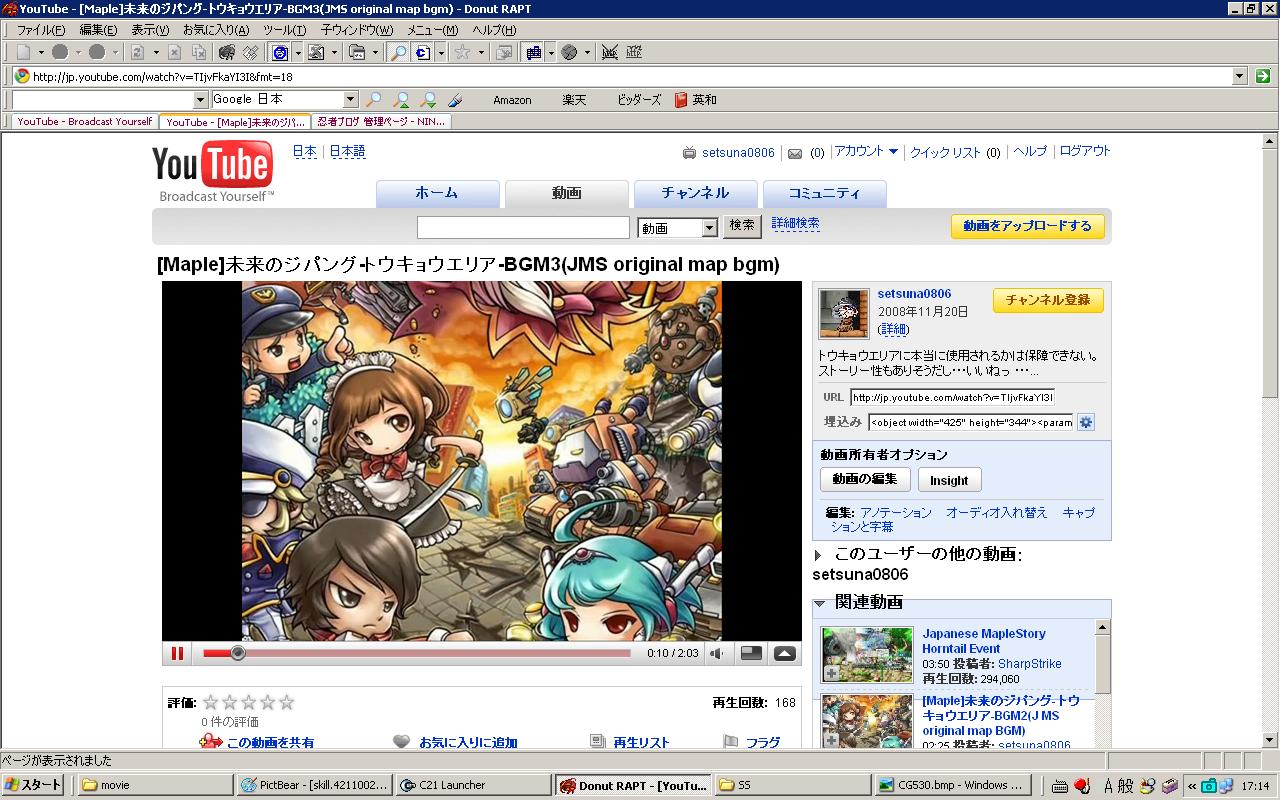Open the 動画 search category dropdown
The height and width of the screenshot is (800, 1280).
pyautogui.click(x=678, y=228)
